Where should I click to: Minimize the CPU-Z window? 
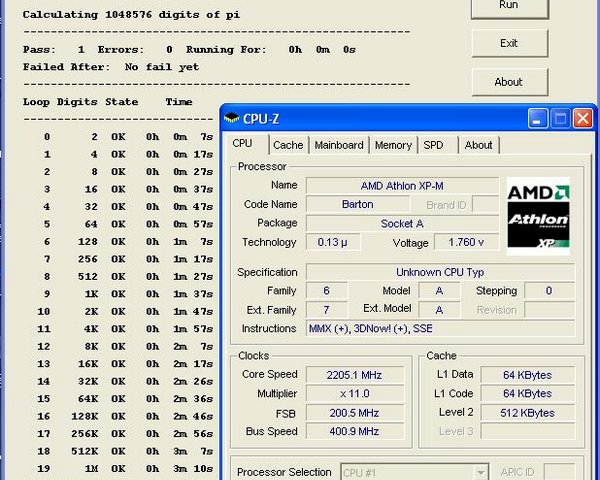pos(538,119)
